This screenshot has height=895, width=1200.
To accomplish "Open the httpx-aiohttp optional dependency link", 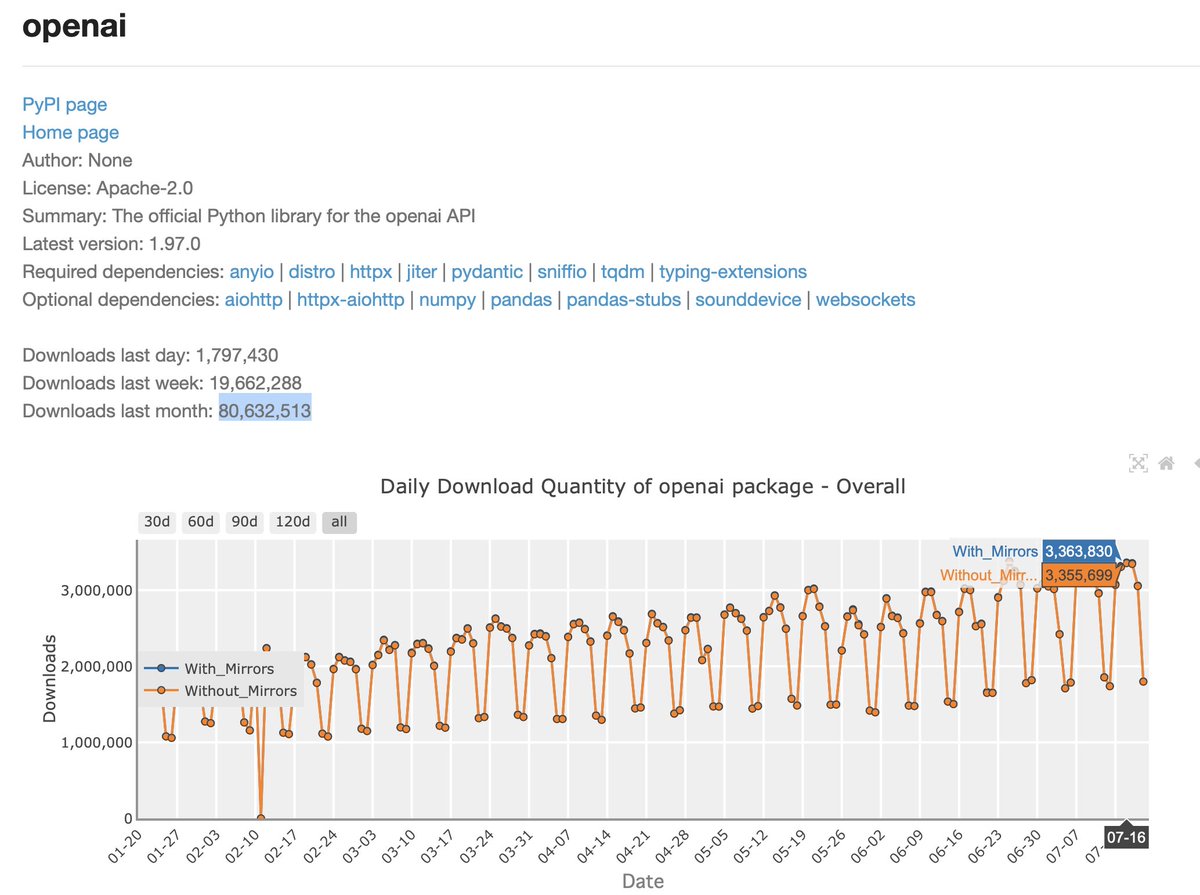I will coord(351,300).
